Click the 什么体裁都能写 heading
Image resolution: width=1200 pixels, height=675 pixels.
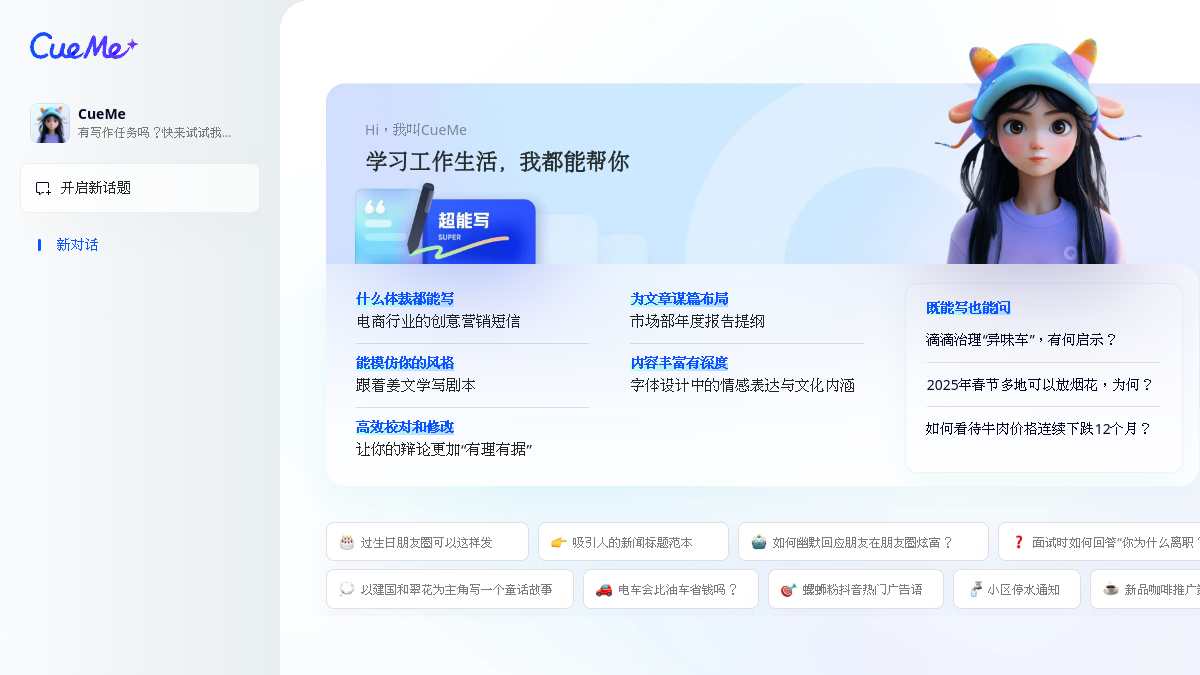[x=405, y=299]
